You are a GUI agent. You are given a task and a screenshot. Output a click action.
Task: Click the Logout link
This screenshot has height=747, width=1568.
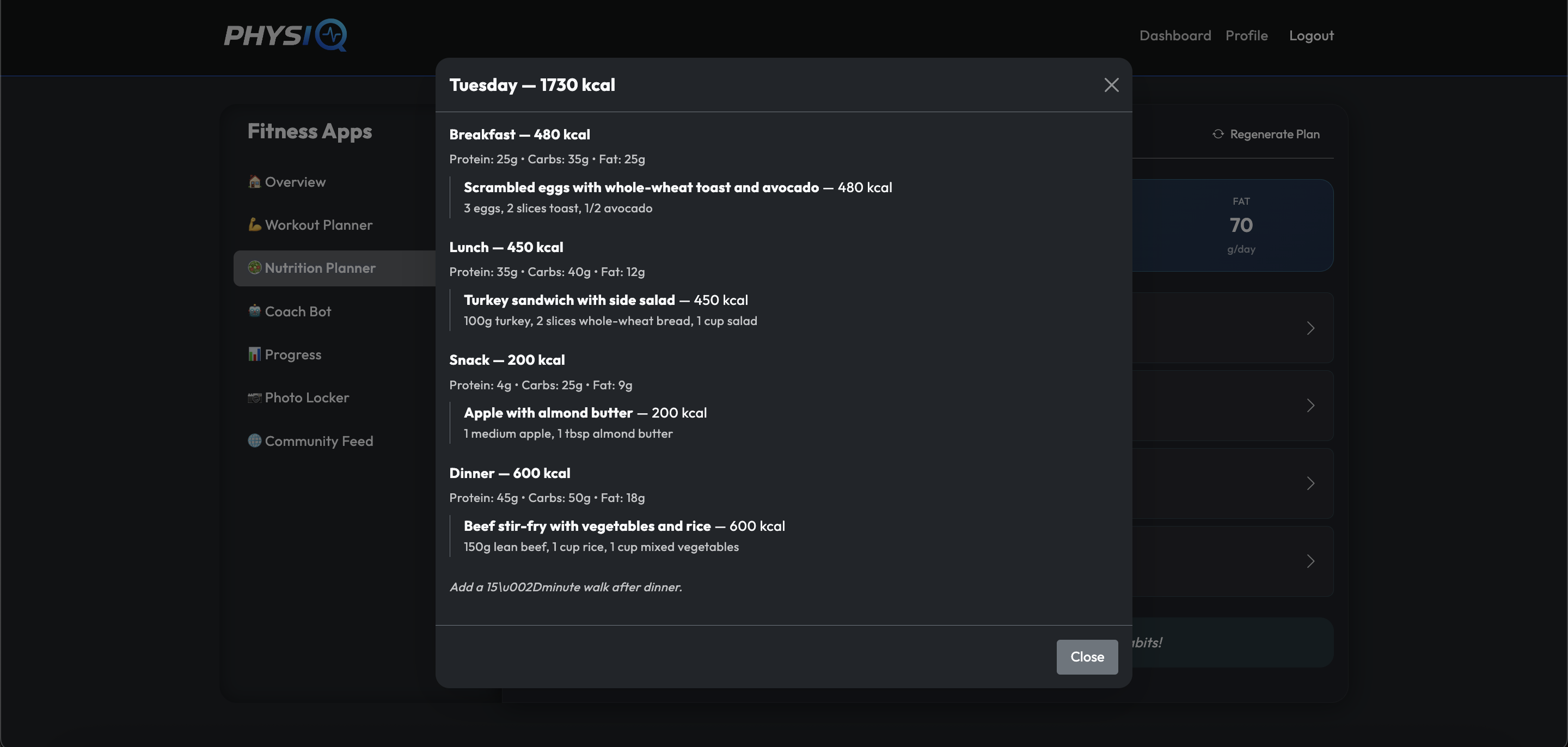pos(1311,36)
